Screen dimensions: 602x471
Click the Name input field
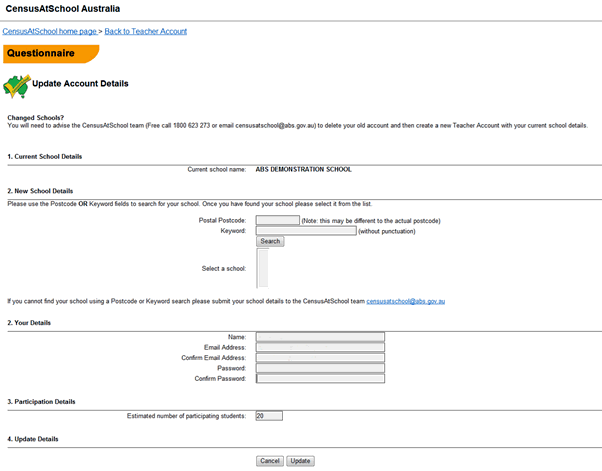point(320,337)
